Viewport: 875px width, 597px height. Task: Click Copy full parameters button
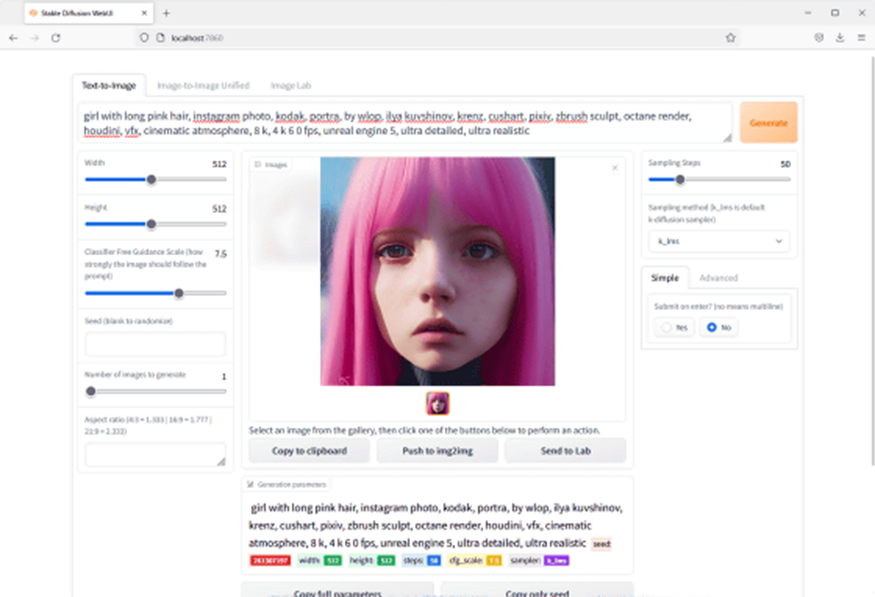click(338, 590)
